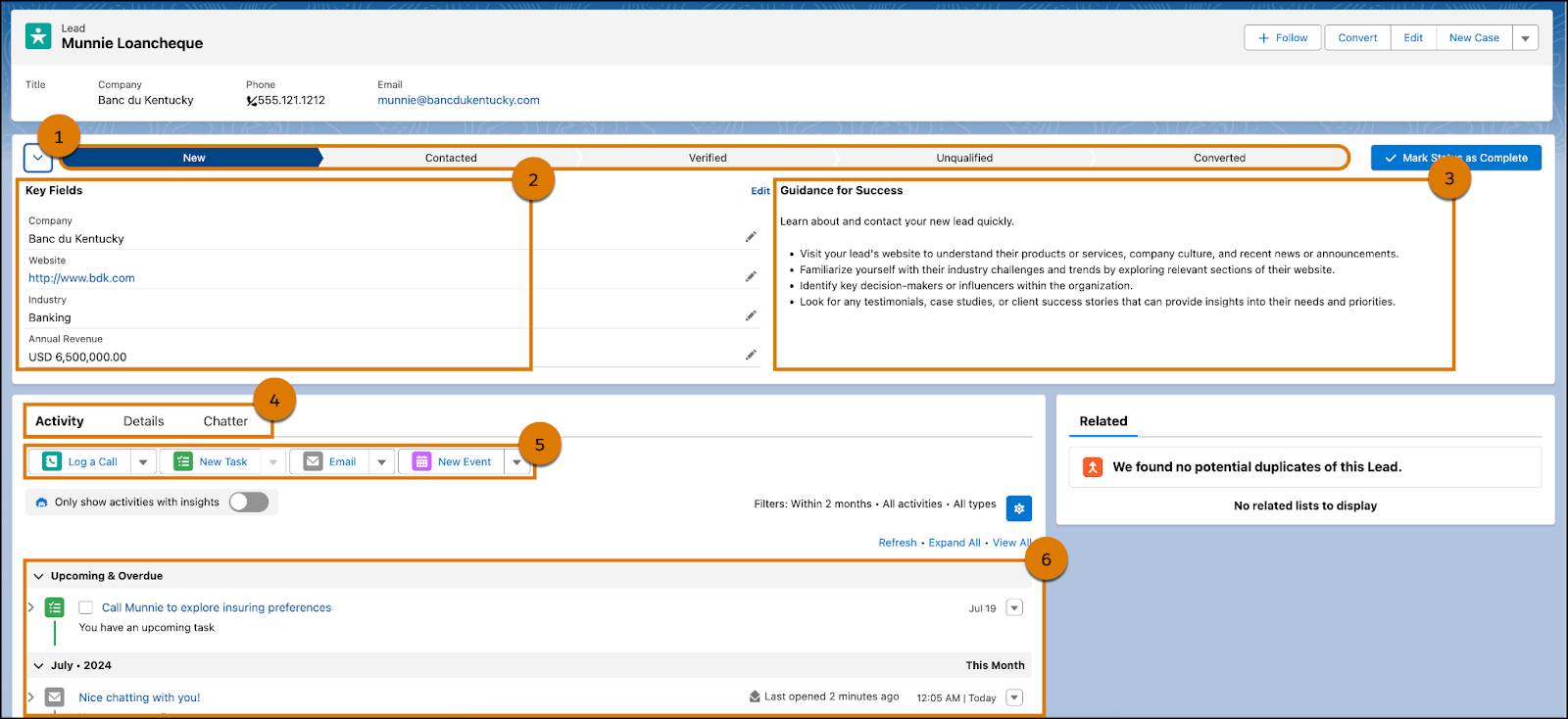
Task: Click the pencil icon for the Industry field
Action: pyautogui.click(x=751, y=315)
